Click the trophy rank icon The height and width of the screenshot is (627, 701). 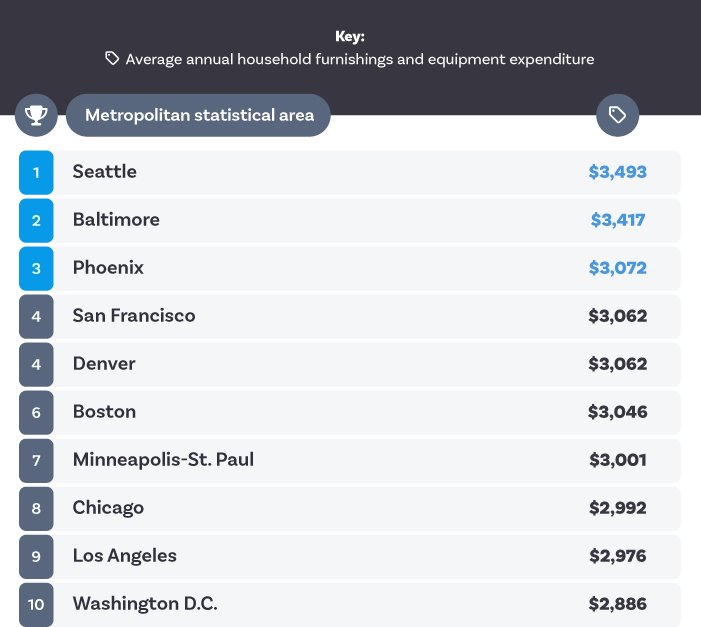(36, 115)
